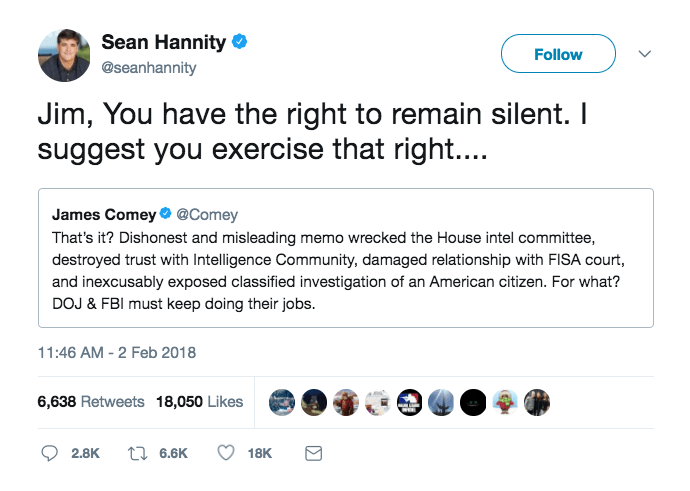Click Sean Hannity's blue verified badge
This screenshot has width=690, height=491.
tap(239, 42)
